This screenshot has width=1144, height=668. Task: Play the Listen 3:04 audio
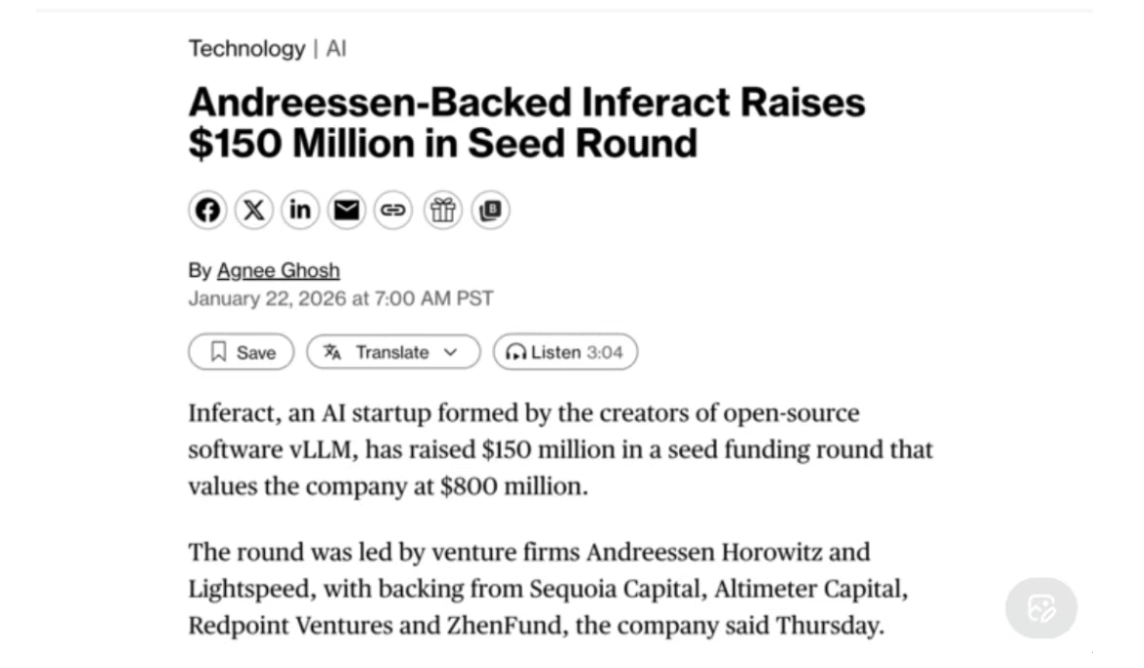[565, 352]
